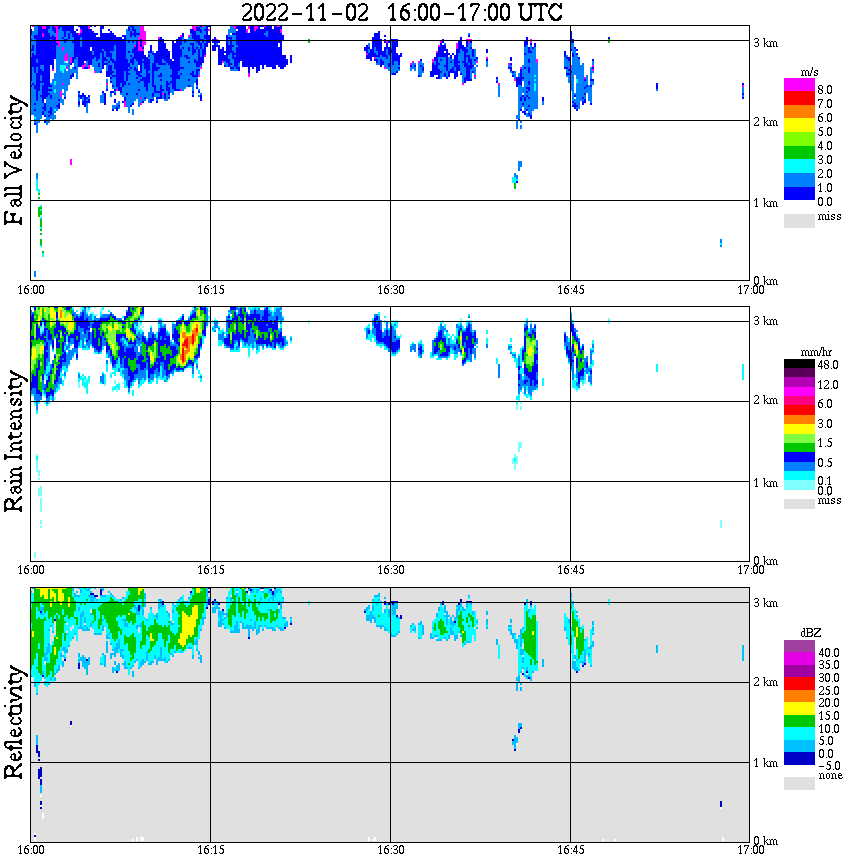Click the gray miss swatch in velocity legend
This screenshot has height=868, width=850.
pos(799,220)
